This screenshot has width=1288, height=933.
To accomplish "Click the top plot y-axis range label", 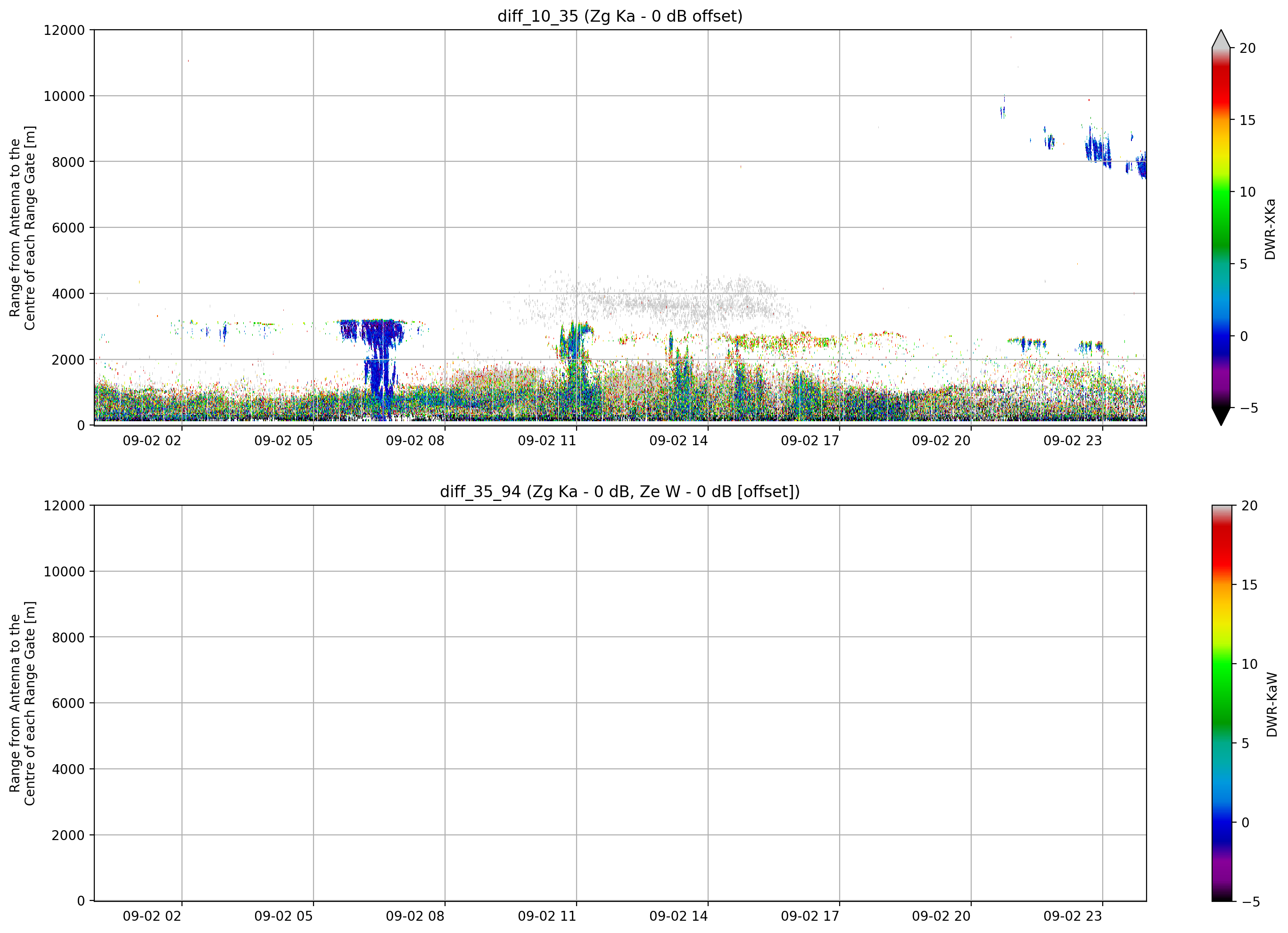I will (22, 227).
